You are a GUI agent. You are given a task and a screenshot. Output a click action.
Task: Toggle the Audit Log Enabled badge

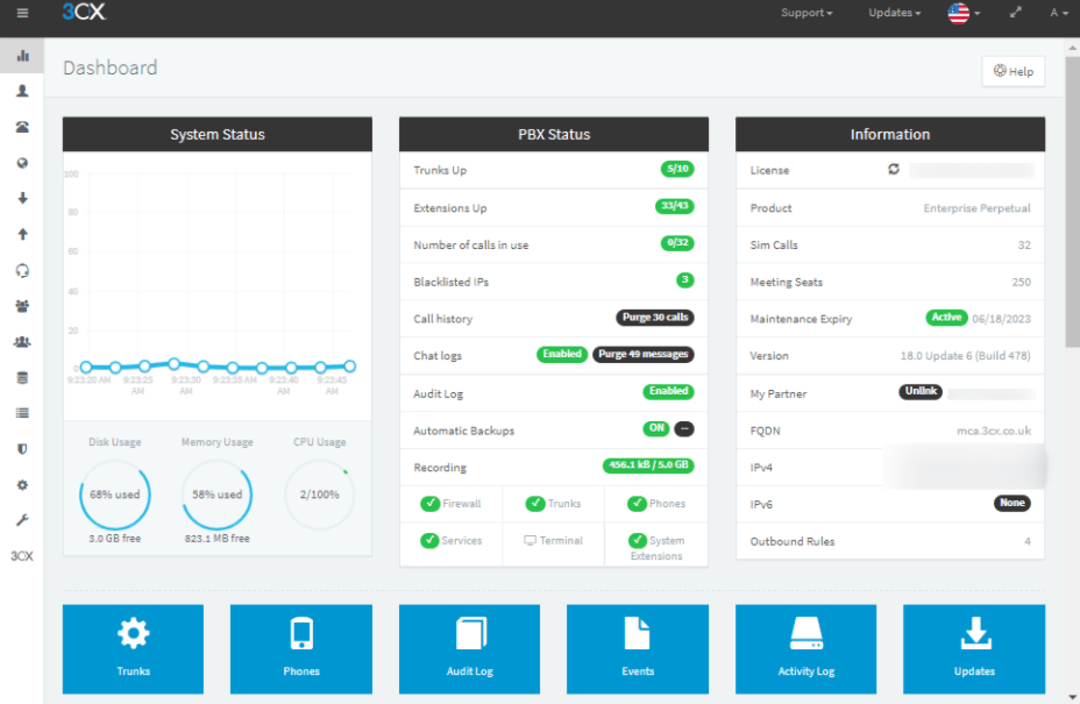point(668,392)
